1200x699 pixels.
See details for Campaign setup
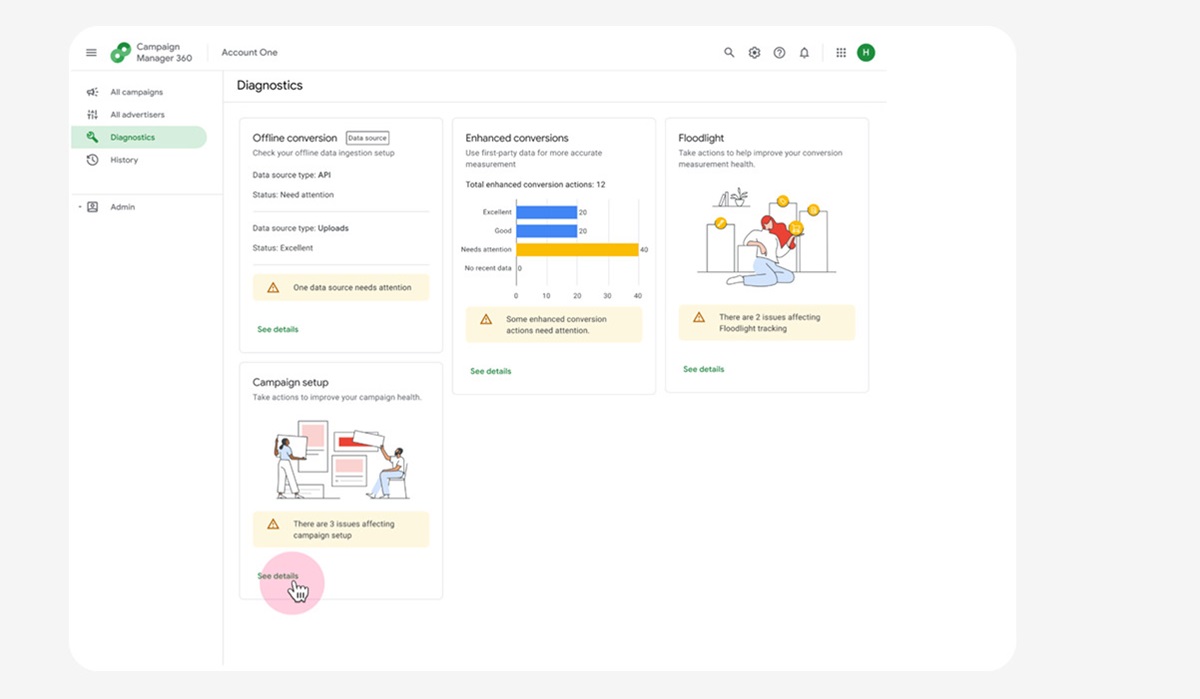(x=277, y=576)
